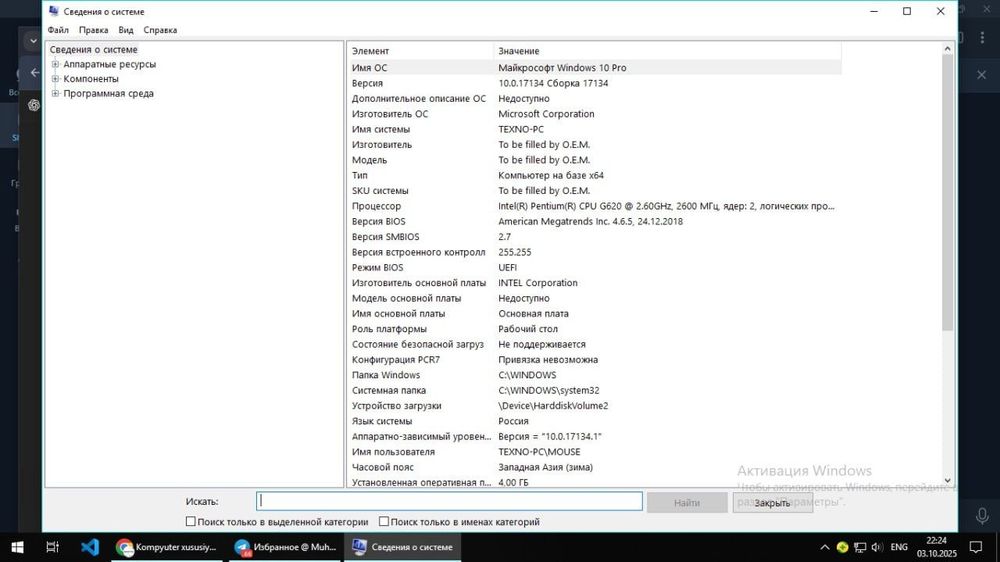Open network status tray icon

[x=860, y=547]
